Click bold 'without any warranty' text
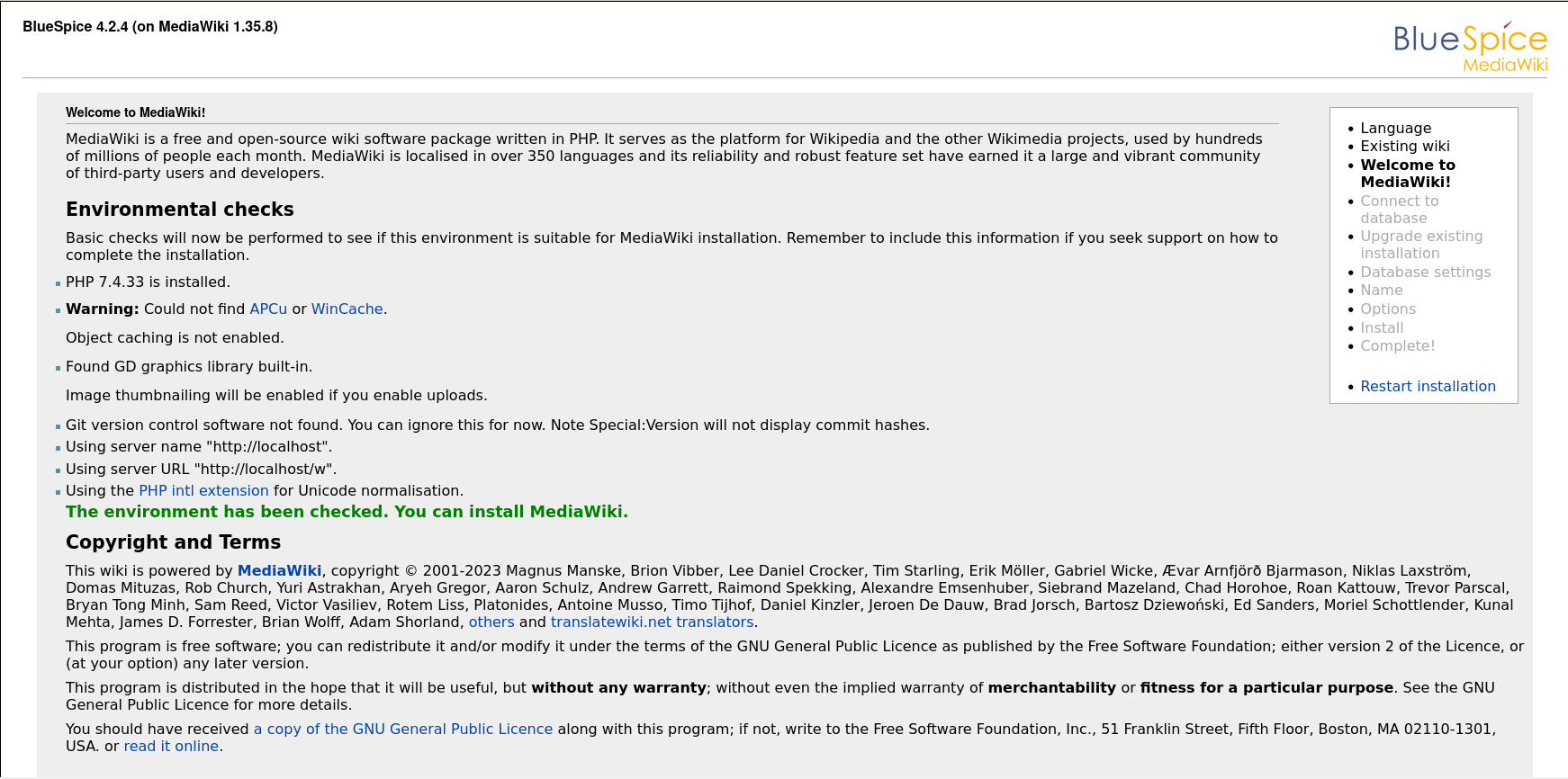This screenshot has width=1568, height=779. point(618,687)
